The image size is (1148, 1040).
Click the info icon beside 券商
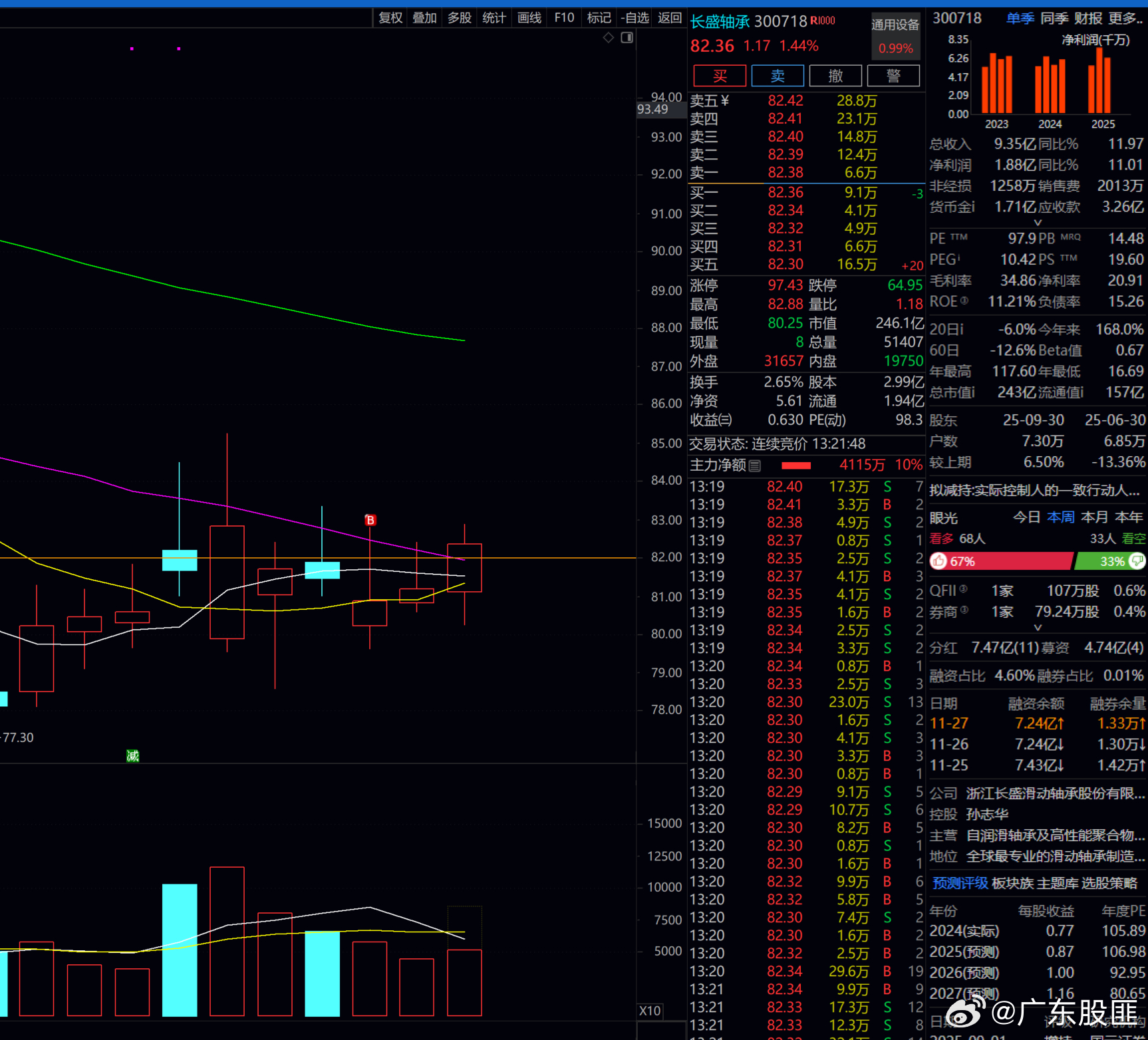[x=964, y=610]
